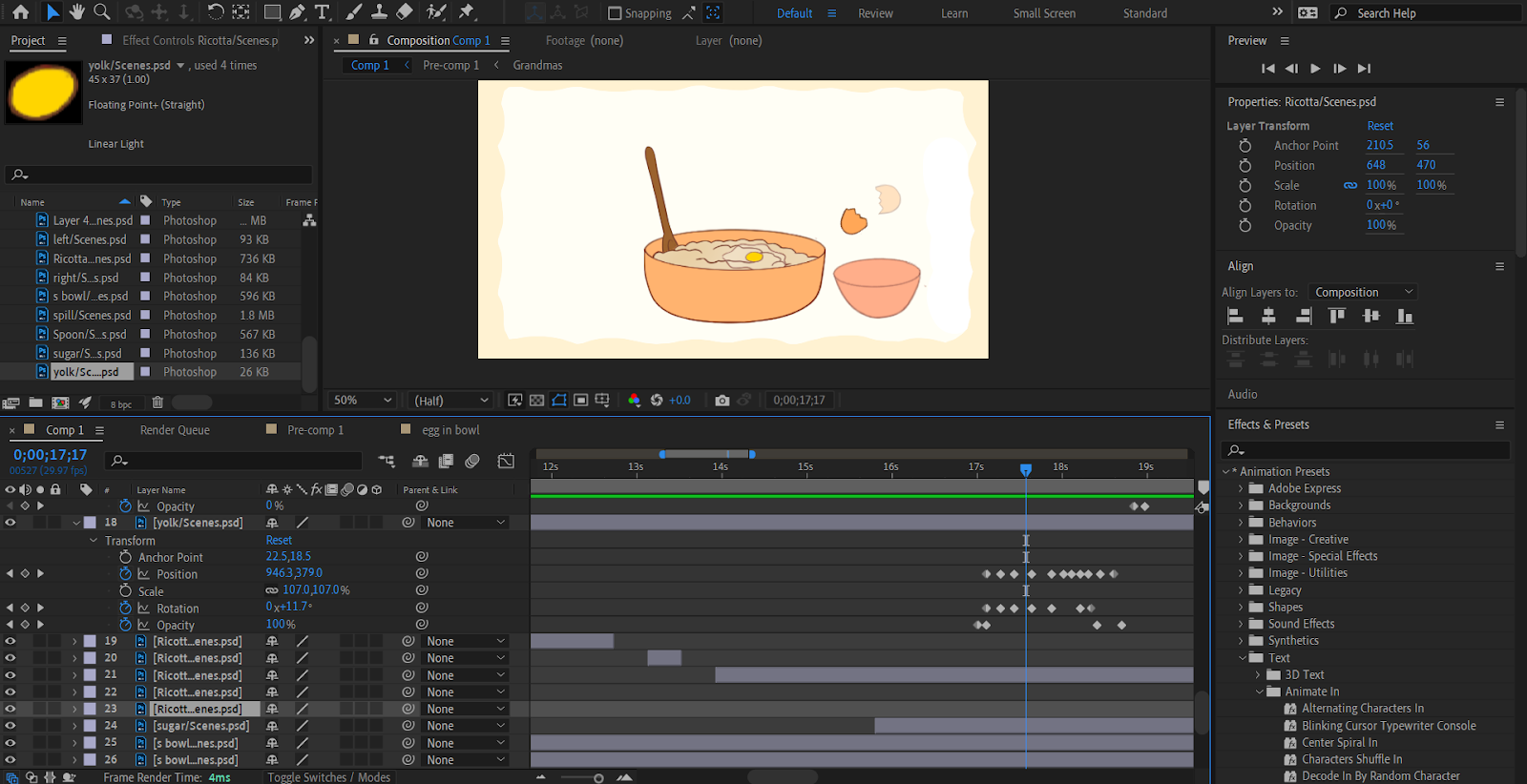Toggle Scale stopwatch in Properties panel

(1245, 186)
